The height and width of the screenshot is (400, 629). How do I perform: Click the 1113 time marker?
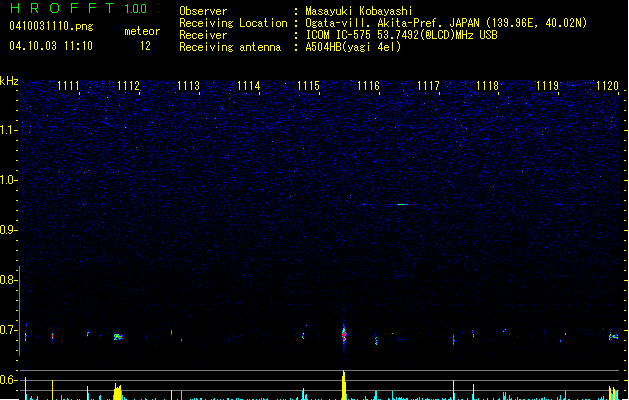188,86
